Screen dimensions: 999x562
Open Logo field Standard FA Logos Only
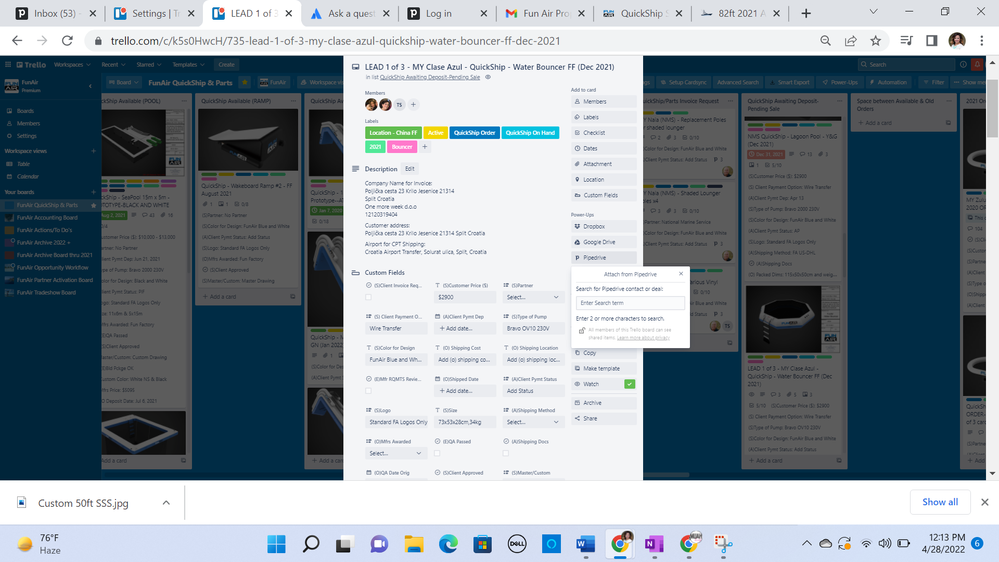[x=398, y=422]
